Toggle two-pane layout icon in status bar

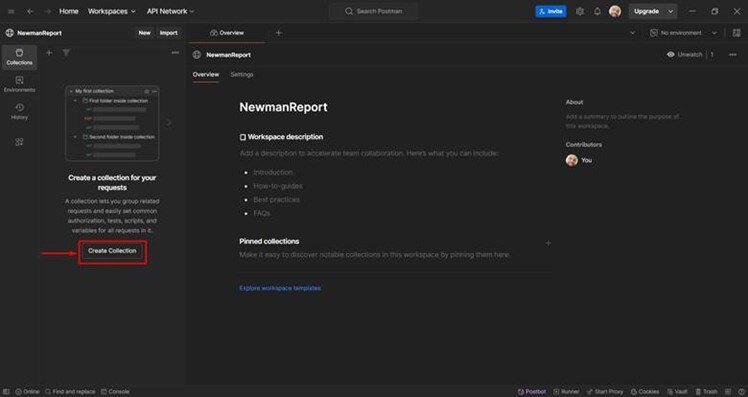(728, 391)
